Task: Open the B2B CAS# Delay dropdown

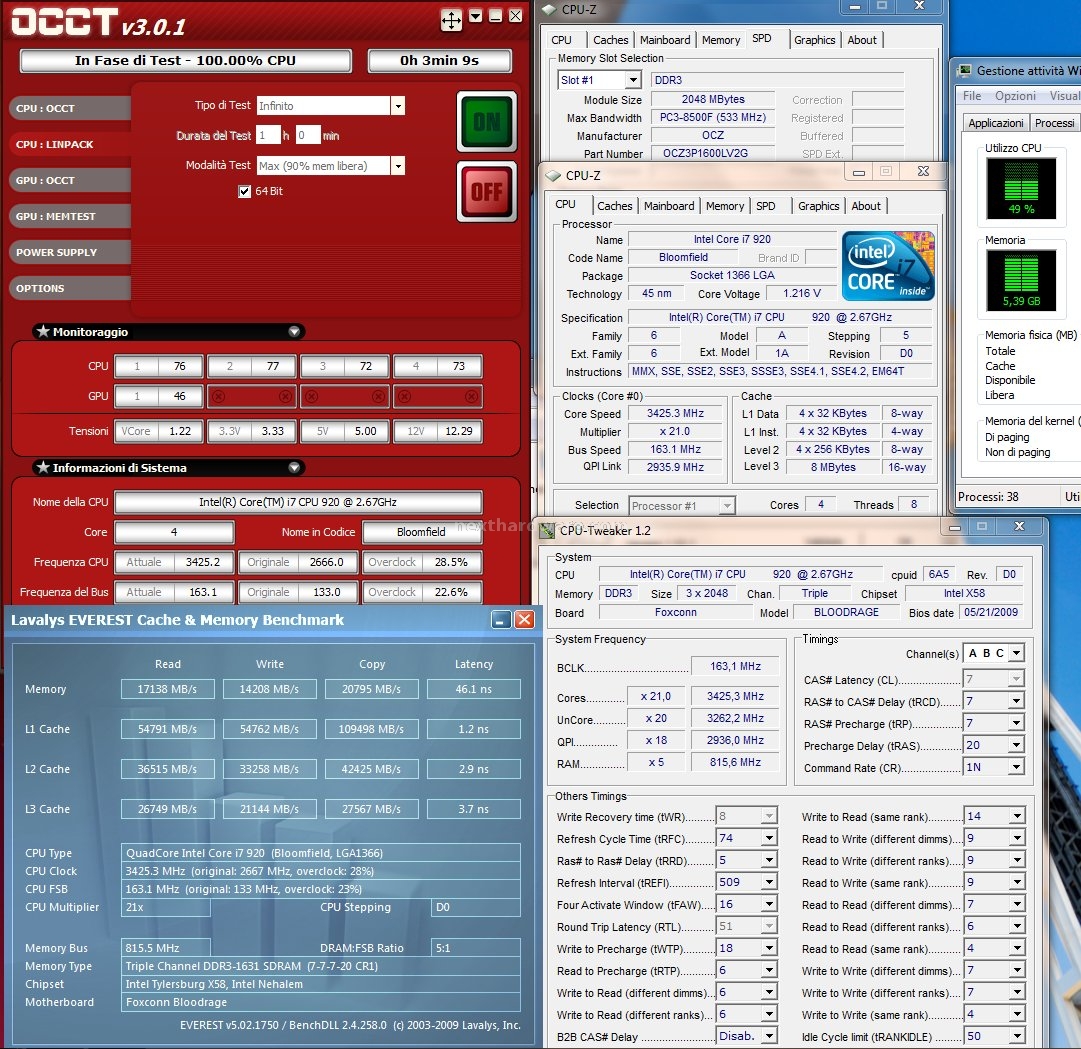Action: [769, 1036]
